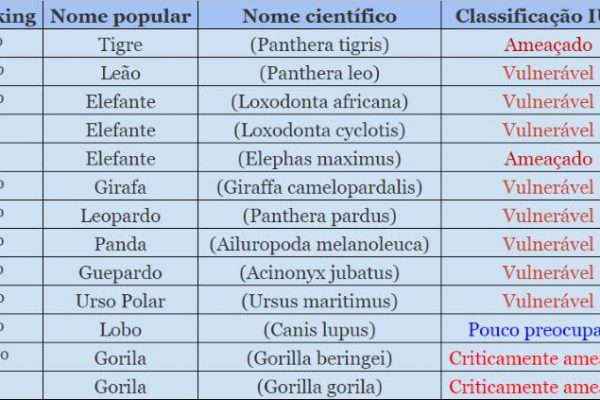Click the Girafa cell
This screenshot has width=600, height=400.
tap(120, 187)
